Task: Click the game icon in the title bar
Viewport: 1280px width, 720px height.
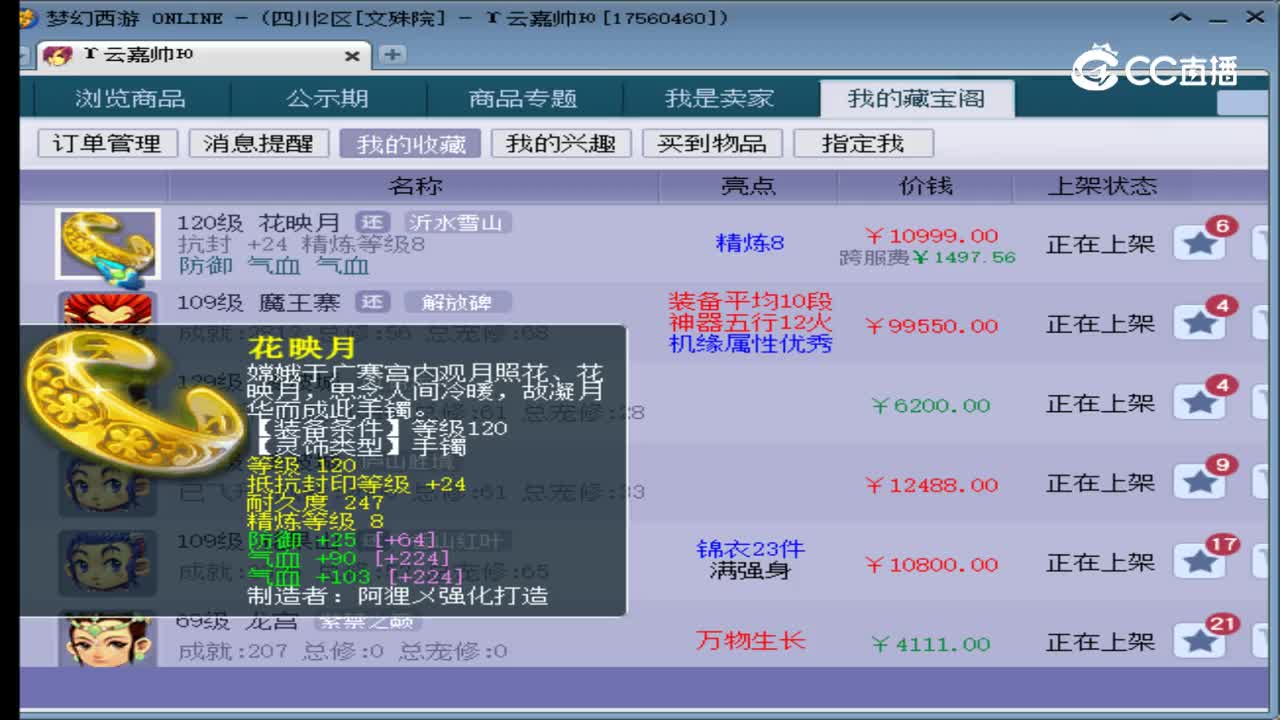Action: tap(28, 17)
